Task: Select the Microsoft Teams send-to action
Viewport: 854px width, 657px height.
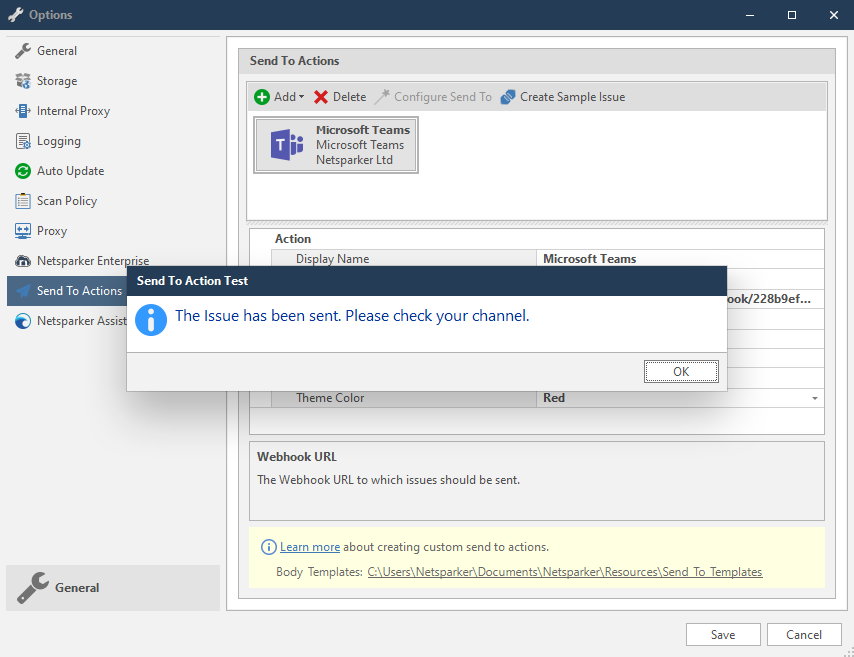Action: tap(335, 144)
